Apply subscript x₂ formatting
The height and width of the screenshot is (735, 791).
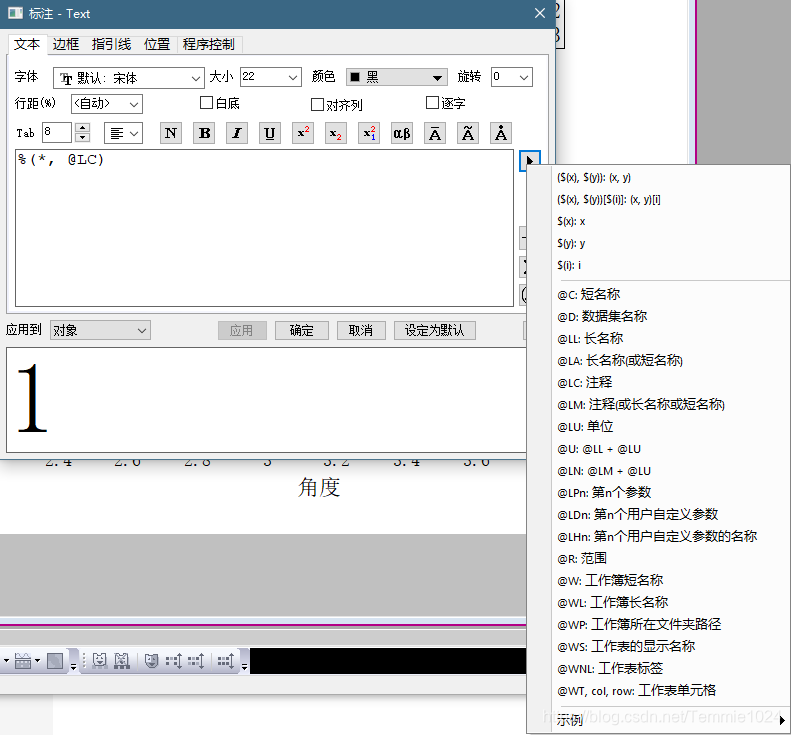[x=335, y=133]
